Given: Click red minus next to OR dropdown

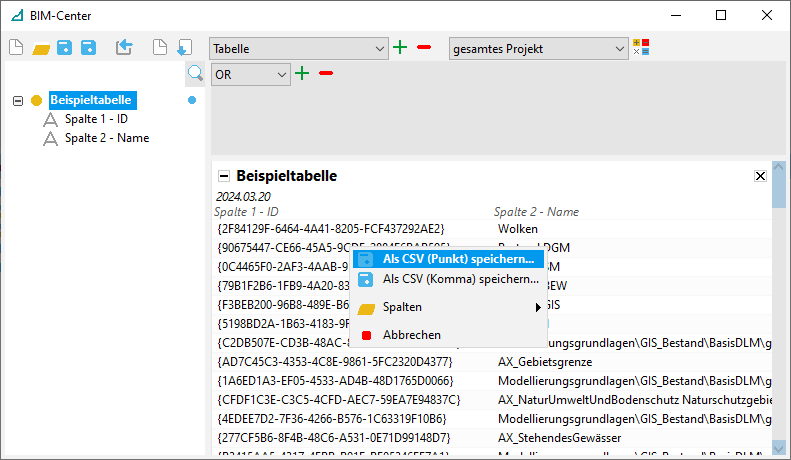Looking at the screenshot, I should (326, 73).
